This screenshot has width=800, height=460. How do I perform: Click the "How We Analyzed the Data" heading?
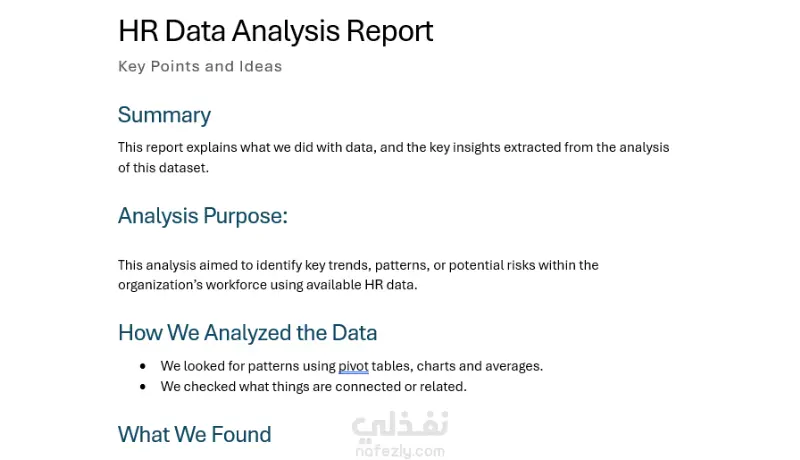pyautogui.click(x=247, y=333)
